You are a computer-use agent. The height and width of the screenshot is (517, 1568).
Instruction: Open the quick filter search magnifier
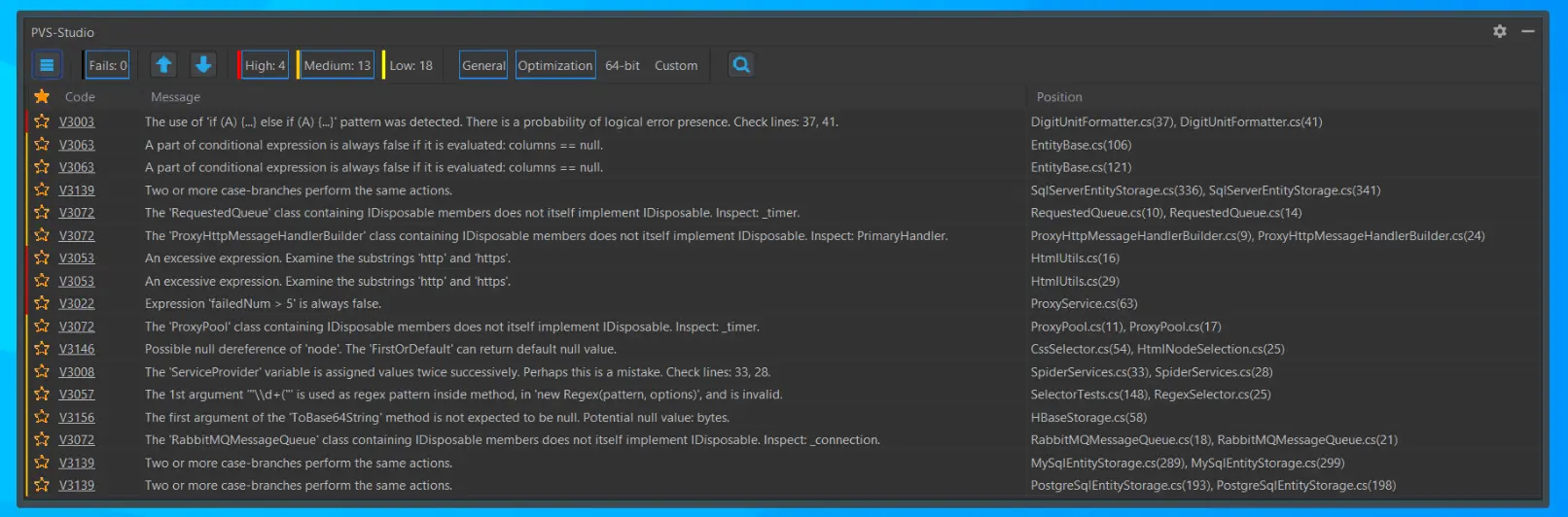(x=741, y=65)
